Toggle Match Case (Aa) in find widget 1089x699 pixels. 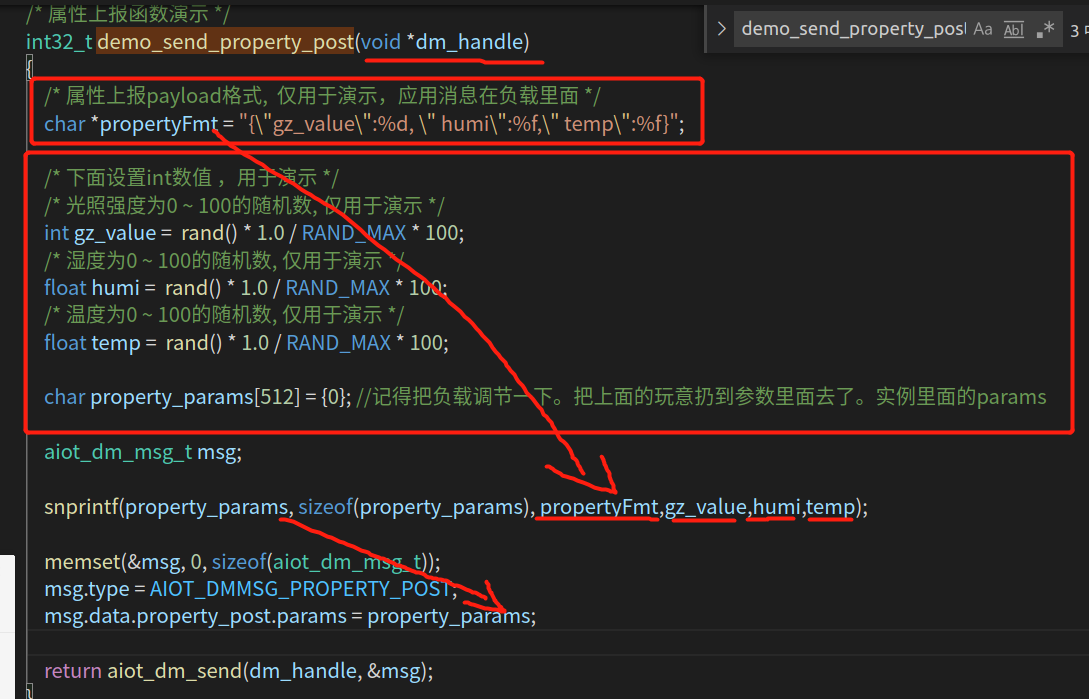tap(983, 29)
